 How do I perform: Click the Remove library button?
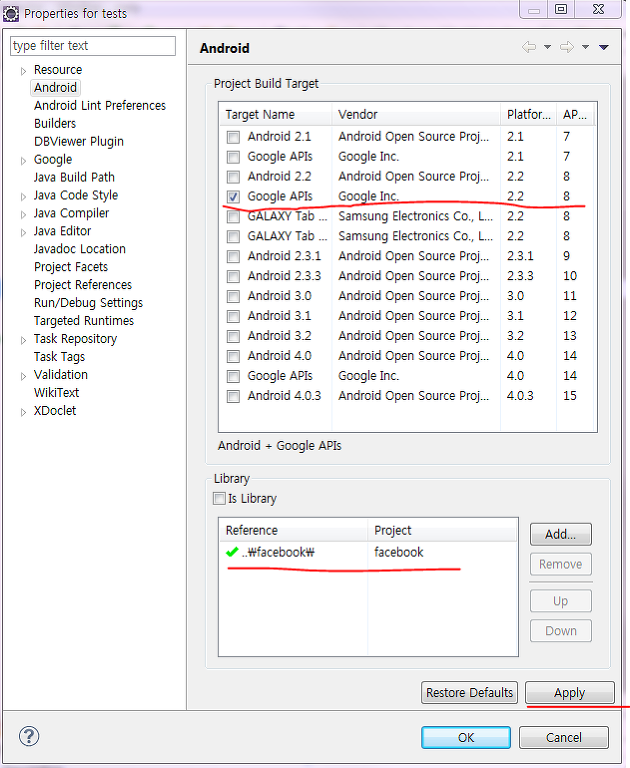point(561,564)
